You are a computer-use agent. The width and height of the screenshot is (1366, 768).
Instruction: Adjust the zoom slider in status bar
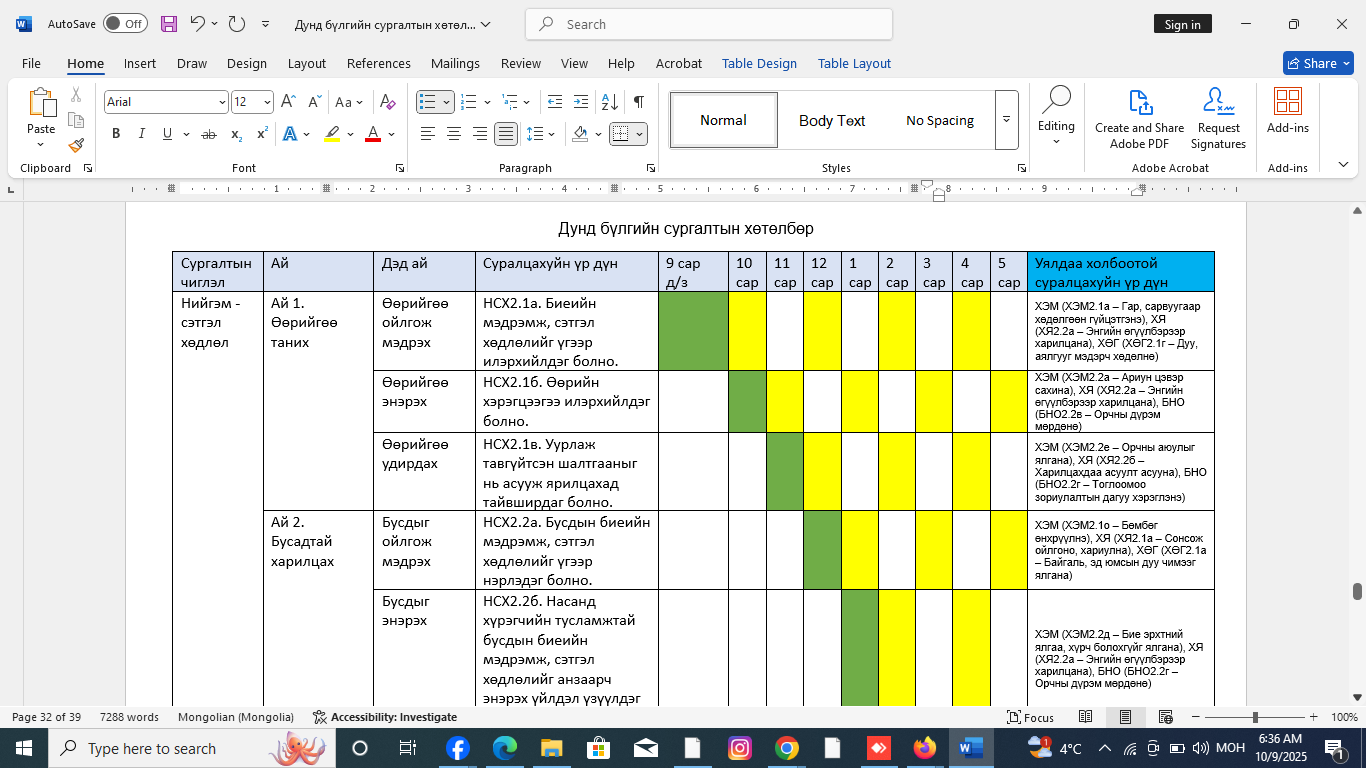click(x=1255, y=717)
